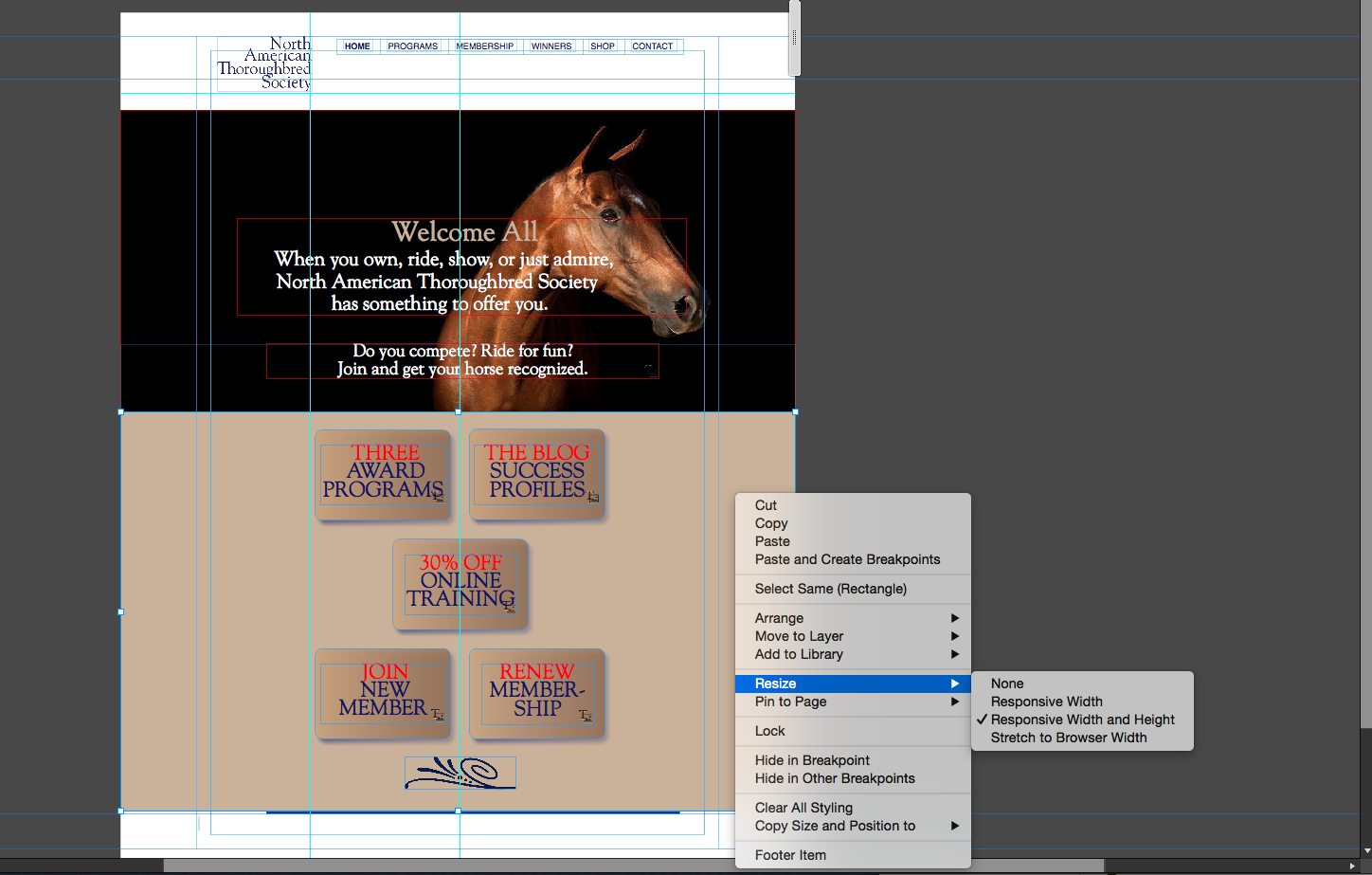Click the scroll right arrow at bottom corner
The image size is (1372, 875).
(1352, 866)
